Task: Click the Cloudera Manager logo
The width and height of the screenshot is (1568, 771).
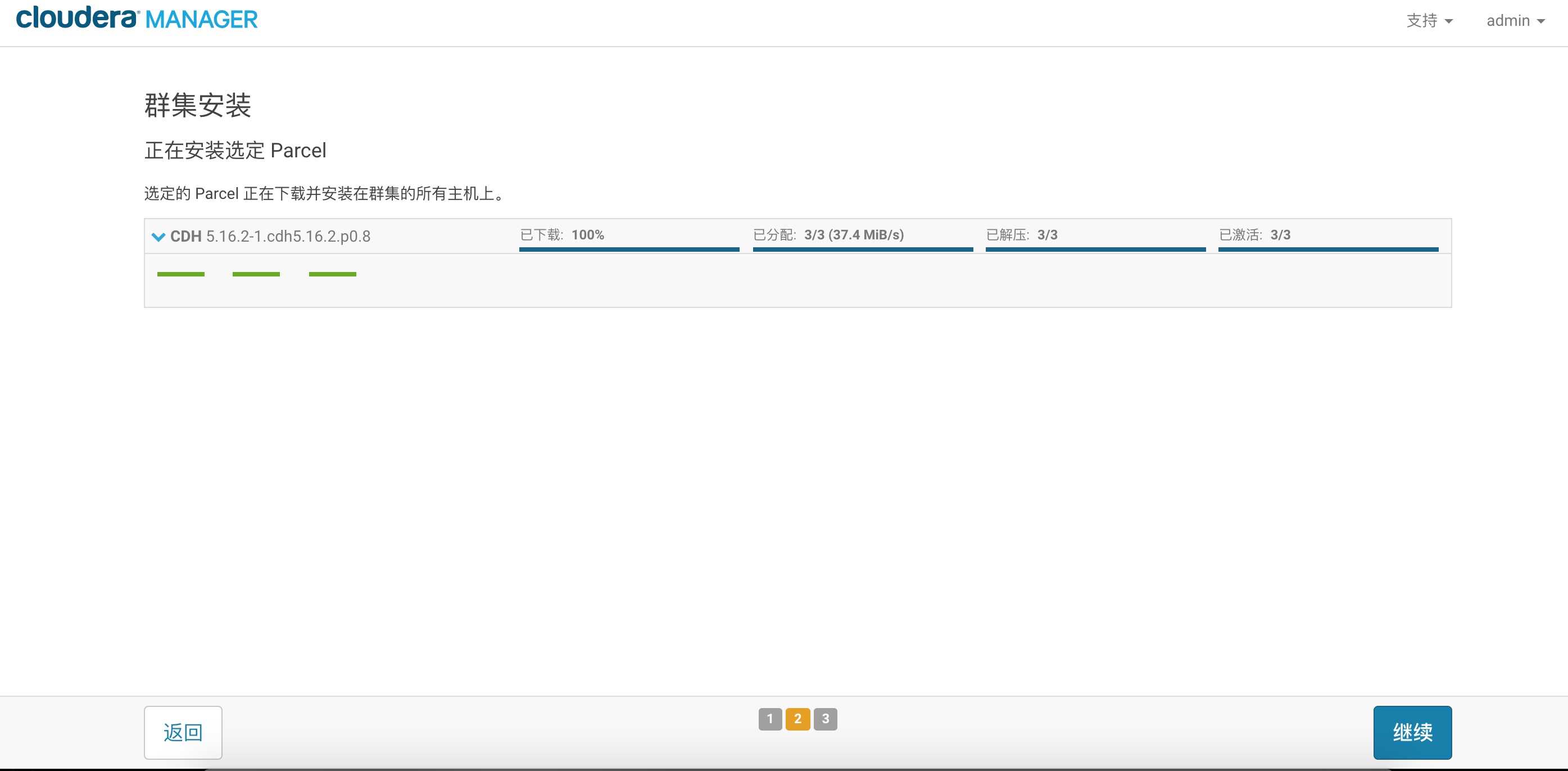Action: pyautogui.click(x=137, y=18)
